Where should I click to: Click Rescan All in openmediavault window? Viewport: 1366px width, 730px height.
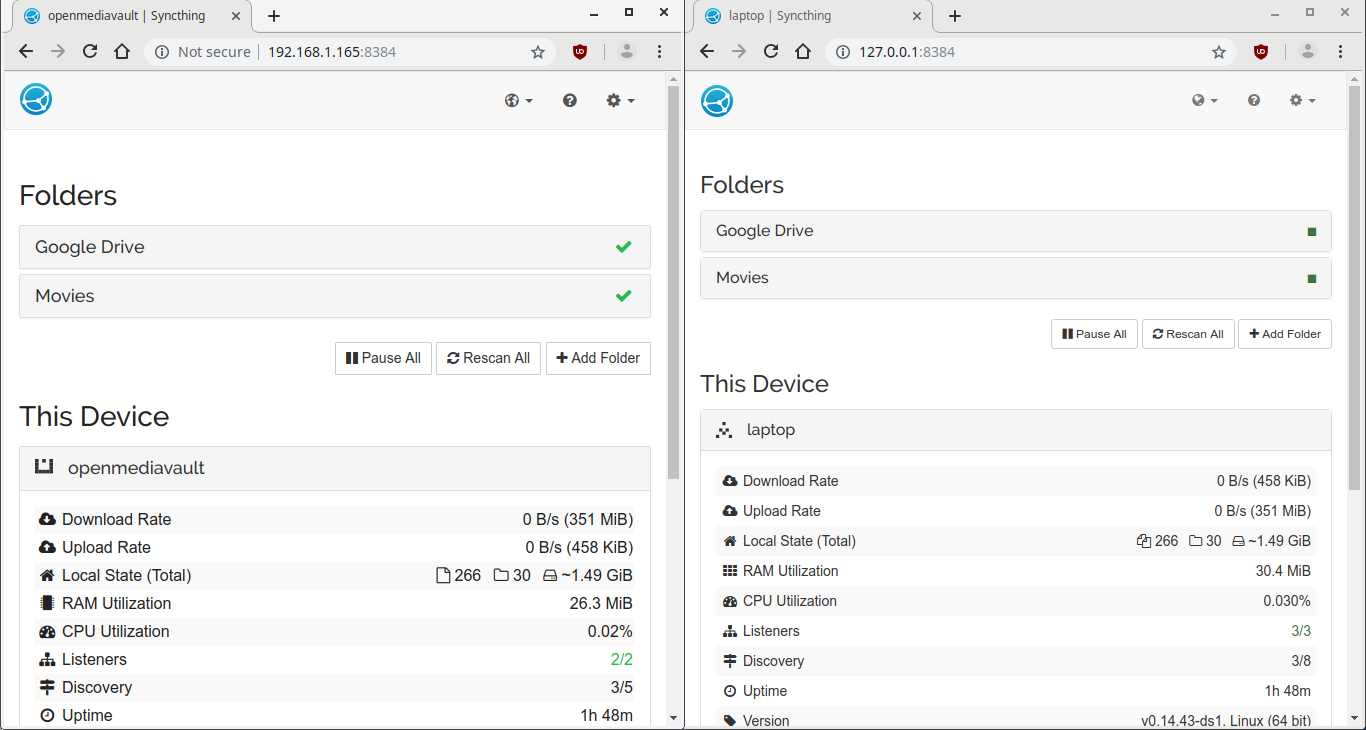point(488,358)
